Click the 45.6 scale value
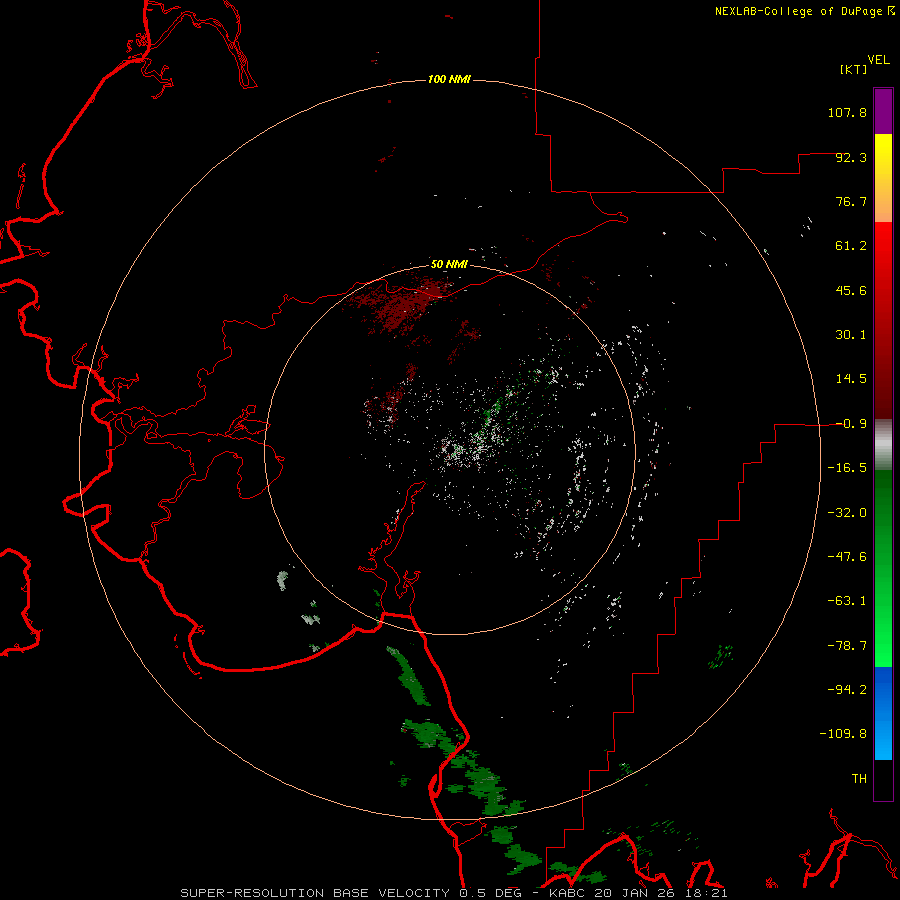900x900 pixels. (851, 290)
